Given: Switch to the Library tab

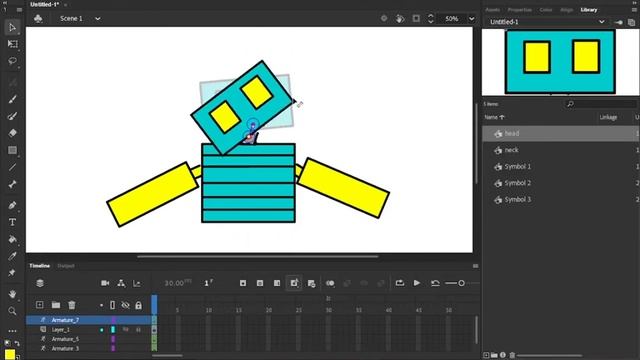Looking at the screenshot, I should [589, 10].
